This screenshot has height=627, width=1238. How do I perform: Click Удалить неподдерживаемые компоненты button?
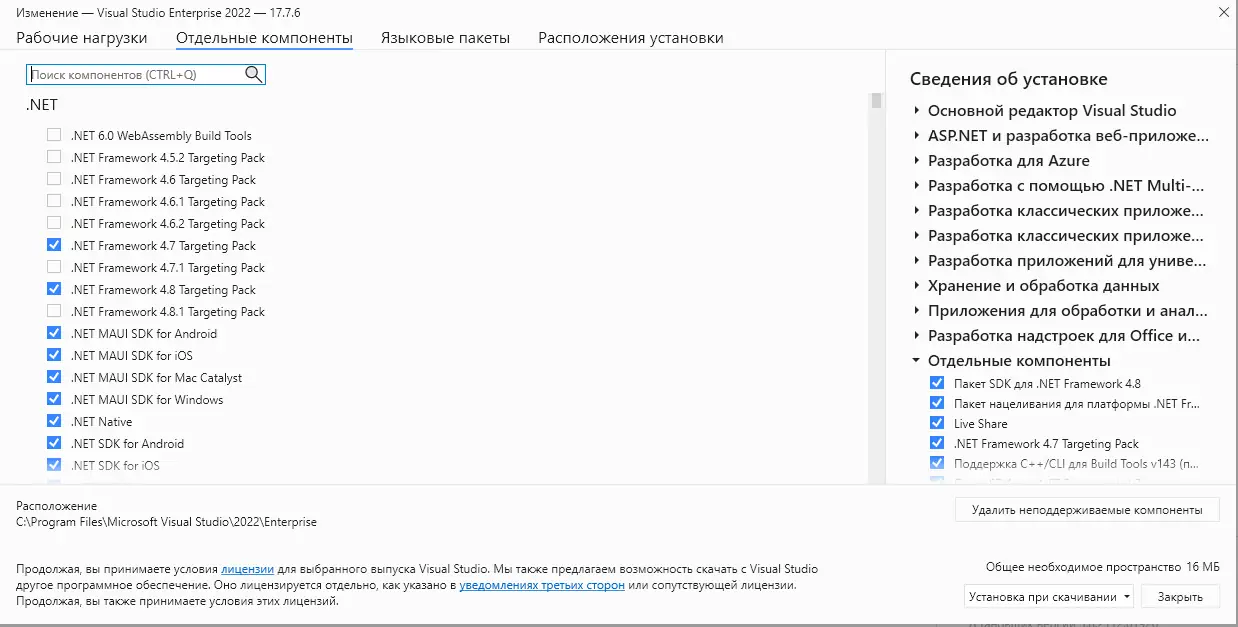coord(1087,510)
